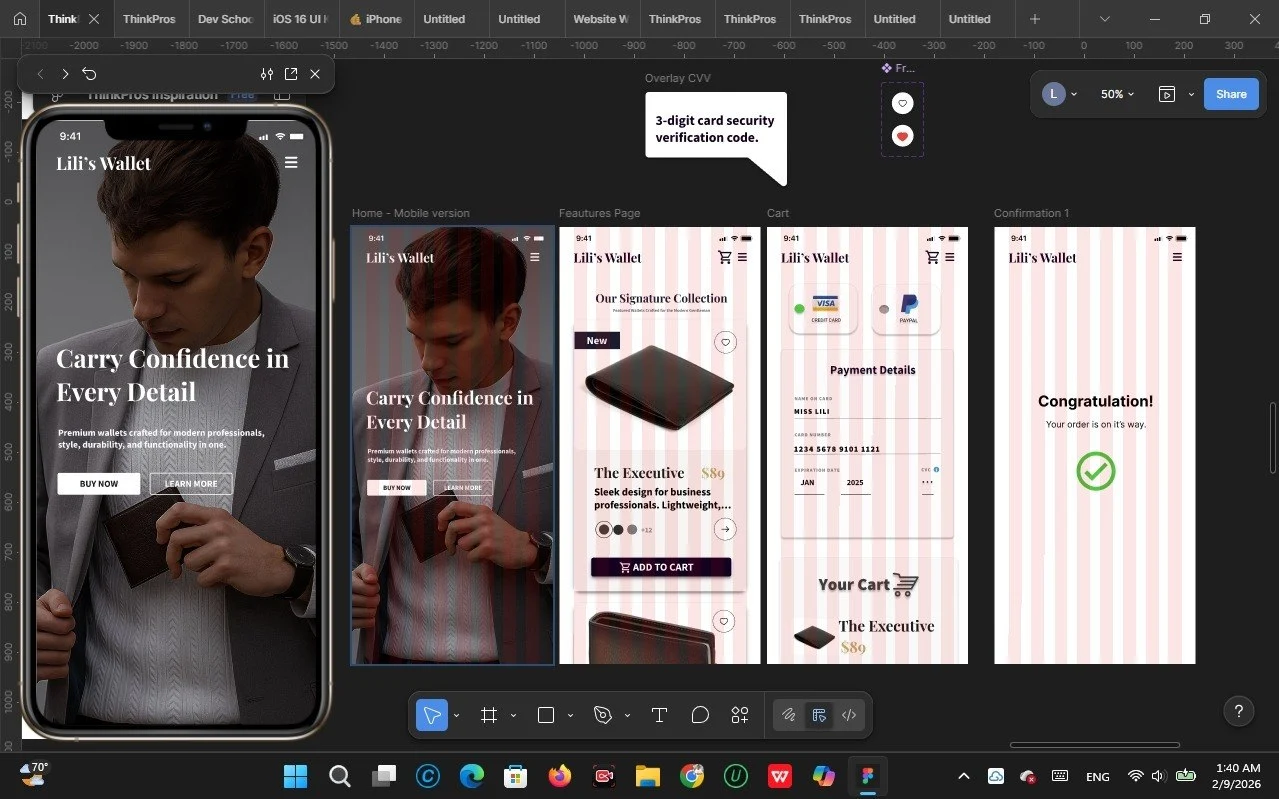
Task: Toggle heart on the second wallet card
Action: 725,621
